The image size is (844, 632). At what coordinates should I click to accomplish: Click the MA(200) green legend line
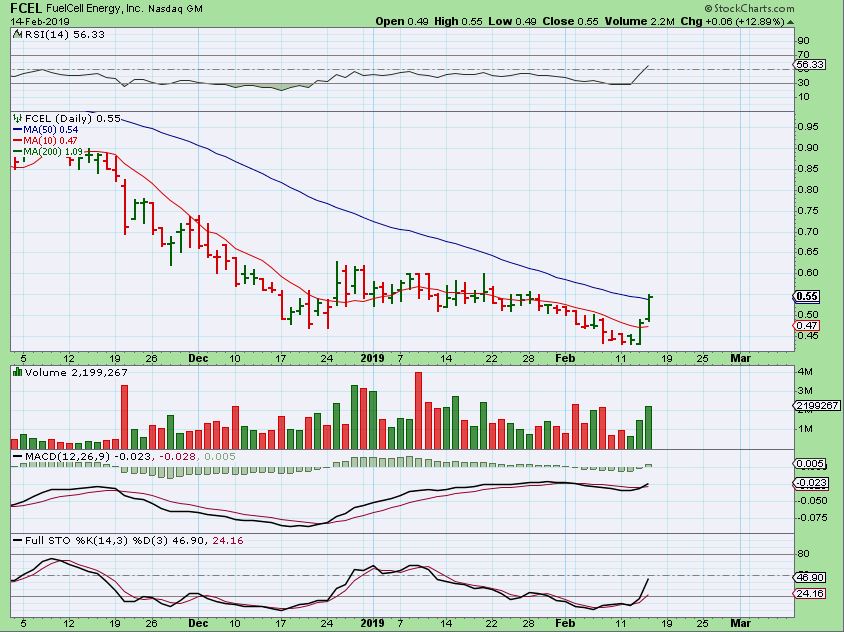click(17, 152)
